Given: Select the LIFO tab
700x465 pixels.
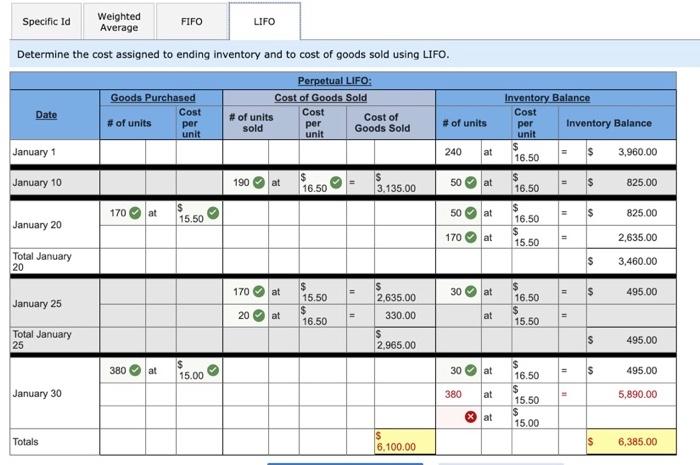Looking at the screenshot, I should 264,21.
